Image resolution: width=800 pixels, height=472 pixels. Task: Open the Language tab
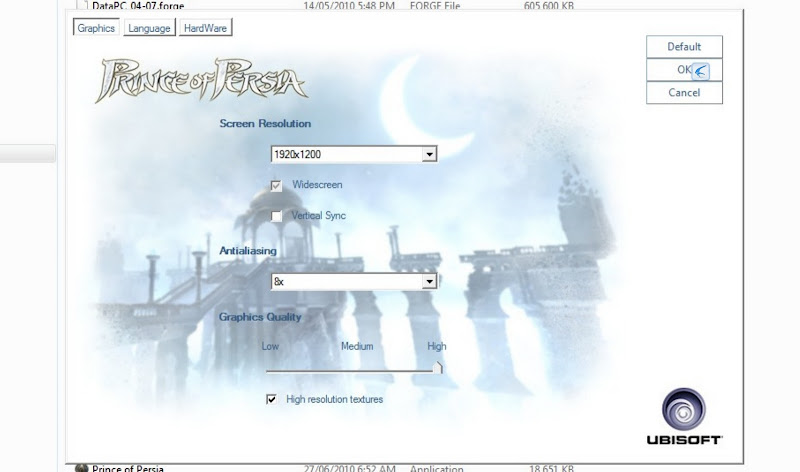point(149,28)
